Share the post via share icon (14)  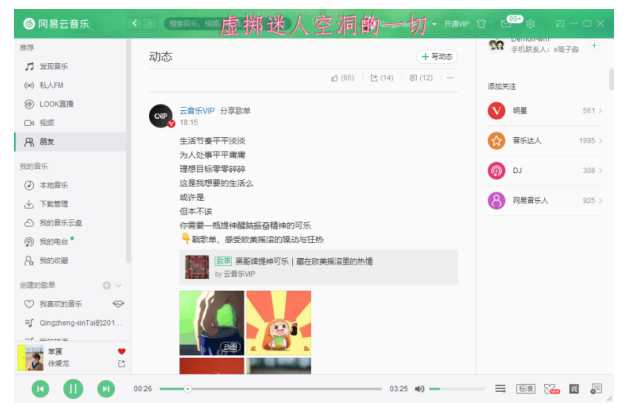(x=382, y=78)
